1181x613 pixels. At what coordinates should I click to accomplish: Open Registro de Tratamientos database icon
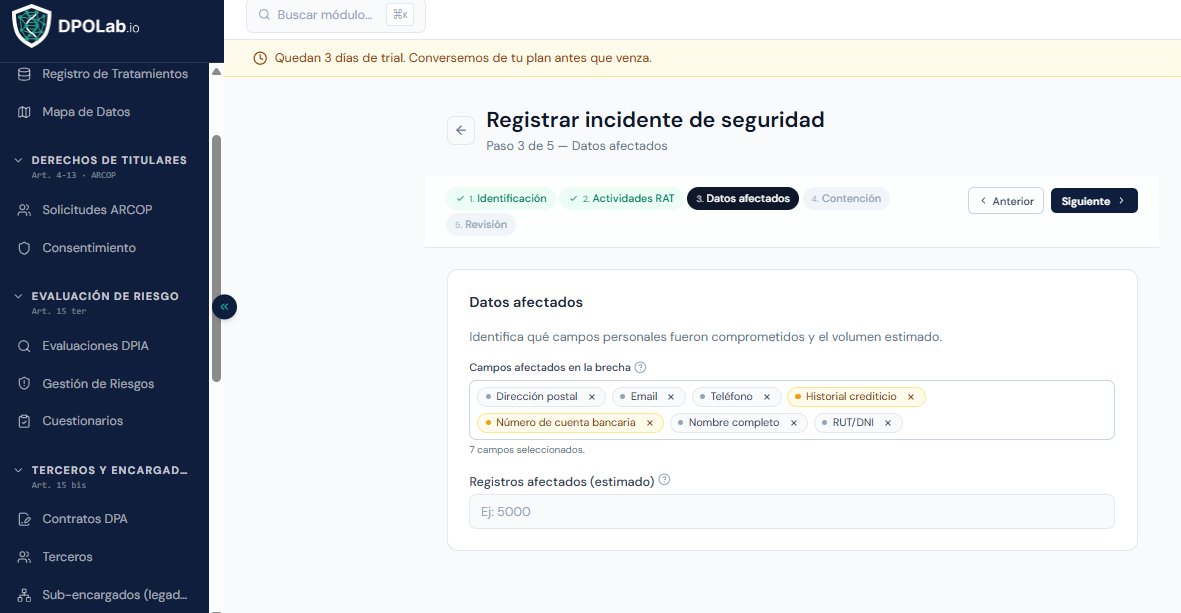point(24,74)
